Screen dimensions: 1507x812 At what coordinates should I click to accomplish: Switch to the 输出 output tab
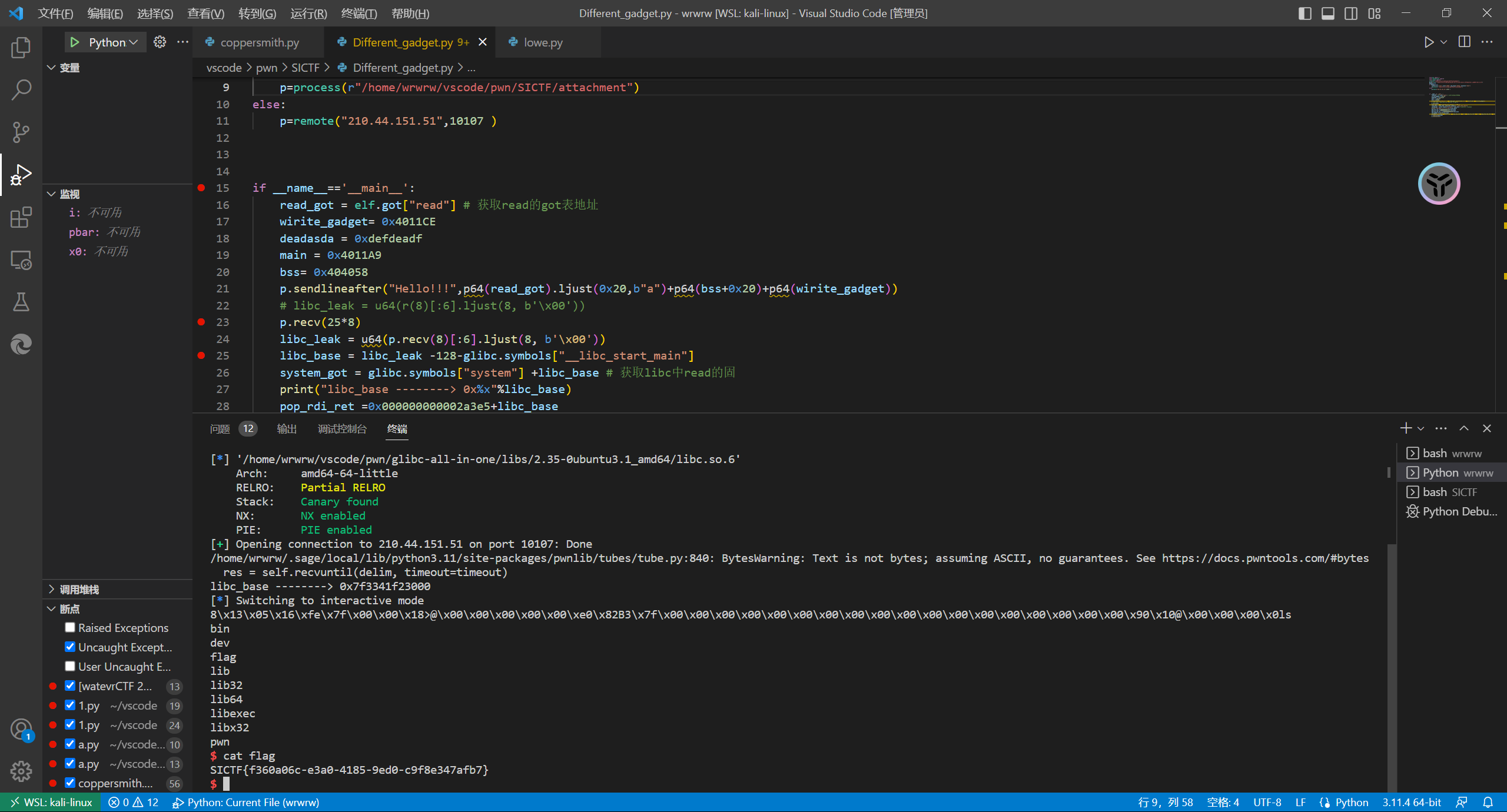click(287, 429)
